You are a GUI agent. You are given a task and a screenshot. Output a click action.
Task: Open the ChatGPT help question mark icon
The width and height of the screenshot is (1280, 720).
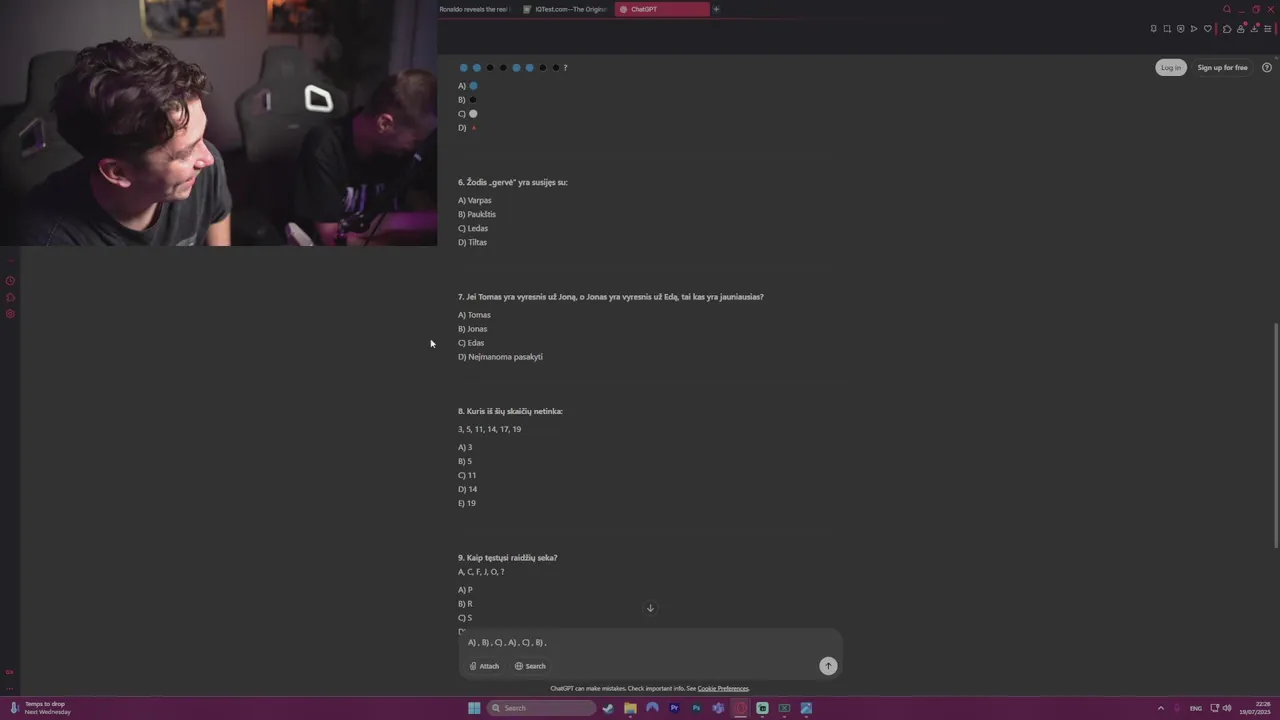(1267, 67)
